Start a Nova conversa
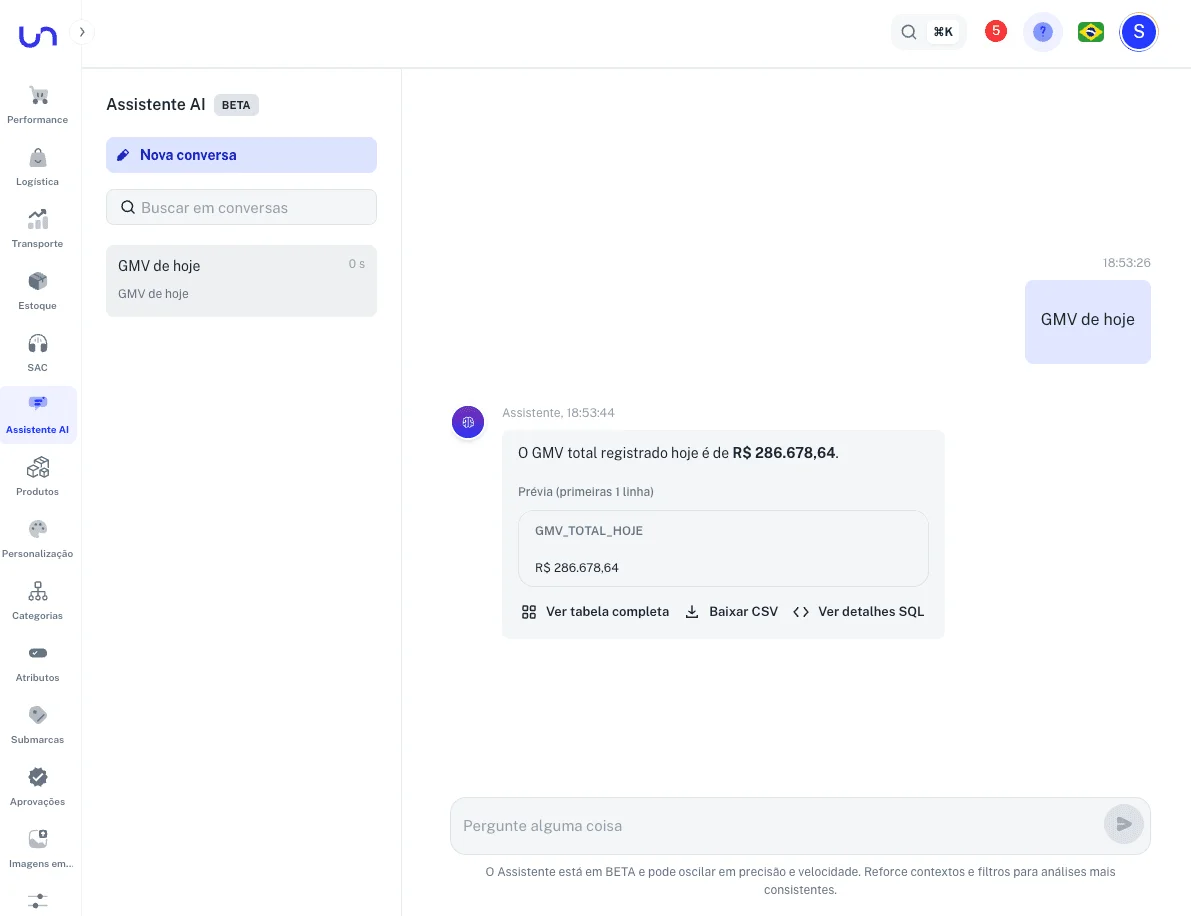The image size is (1191, 916). (x=241, y=155)
